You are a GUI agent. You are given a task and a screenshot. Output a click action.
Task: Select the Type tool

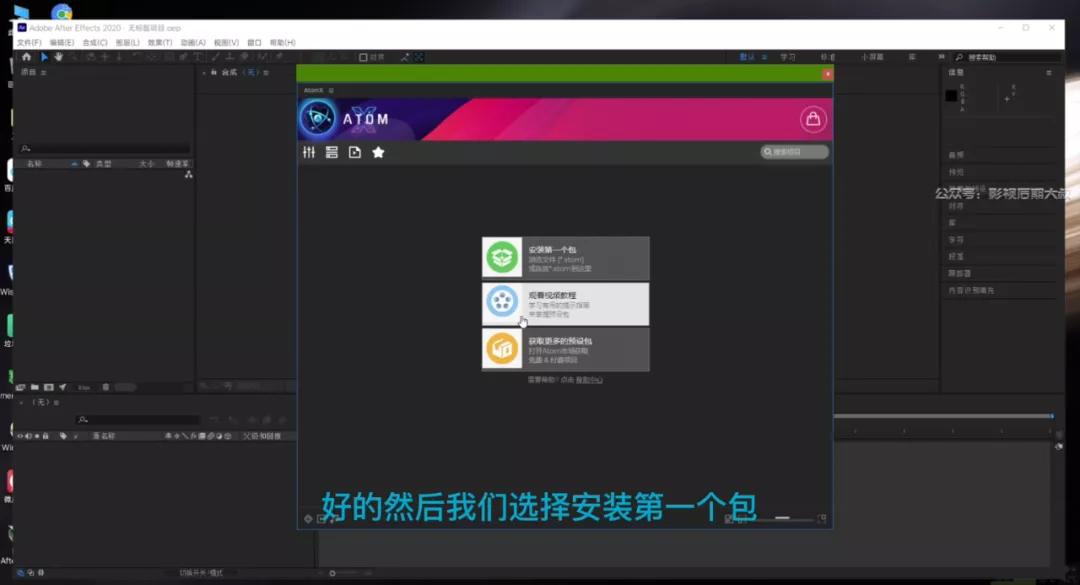coord(198,57)
